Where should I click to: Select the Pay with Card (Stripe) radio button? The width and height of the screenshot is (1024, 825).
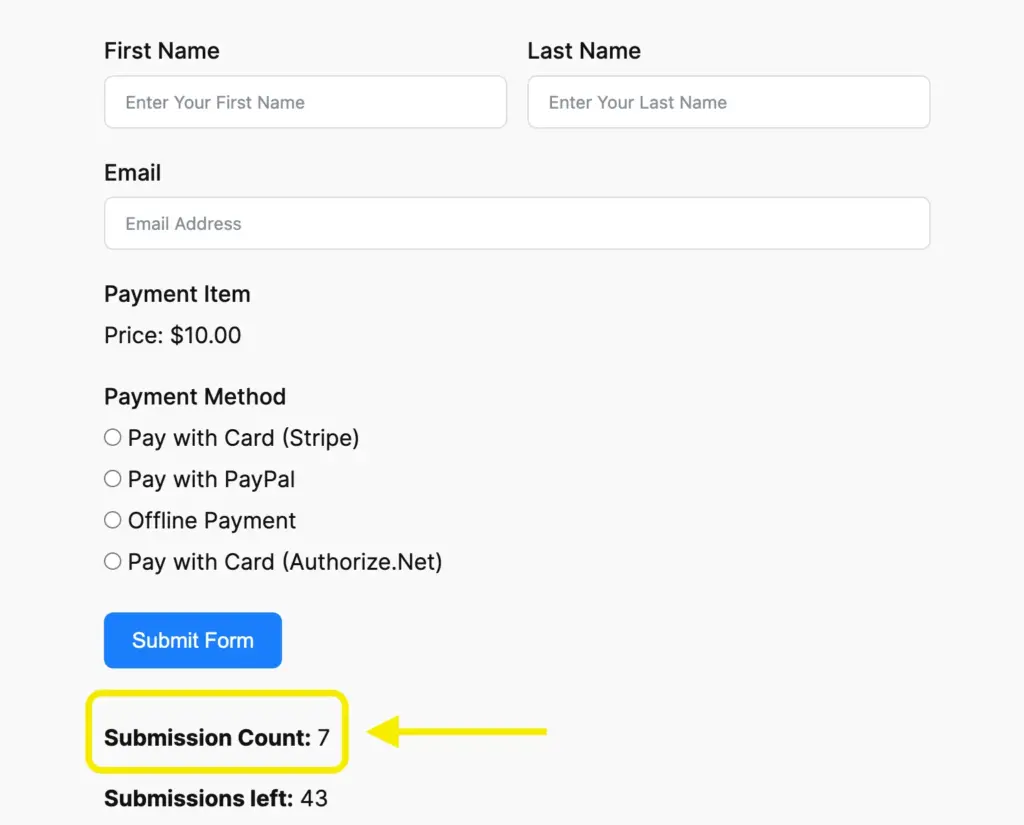point(113,438)
